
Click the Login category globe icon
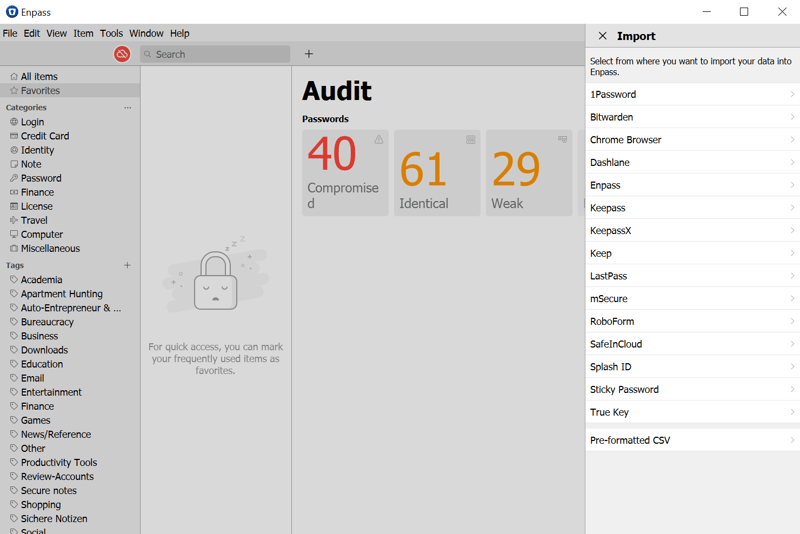pyautogui.click(x=14, y=122)
